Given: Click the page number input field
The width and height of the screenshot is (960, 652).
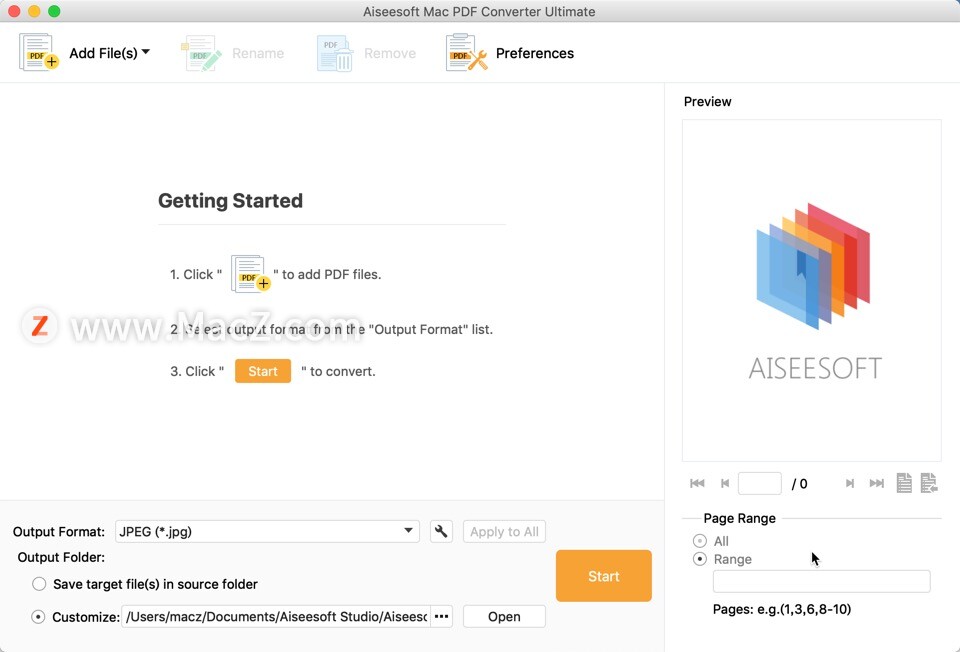Looking at the screenshot, I should tap(760, 483).
